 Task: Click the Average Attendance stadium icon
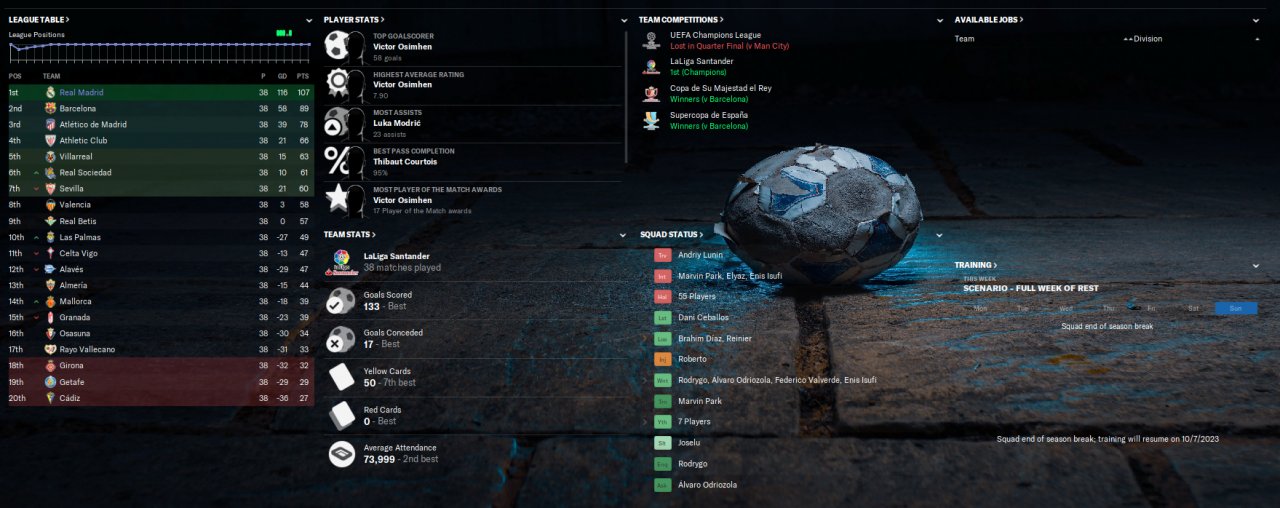pos(342,454)
